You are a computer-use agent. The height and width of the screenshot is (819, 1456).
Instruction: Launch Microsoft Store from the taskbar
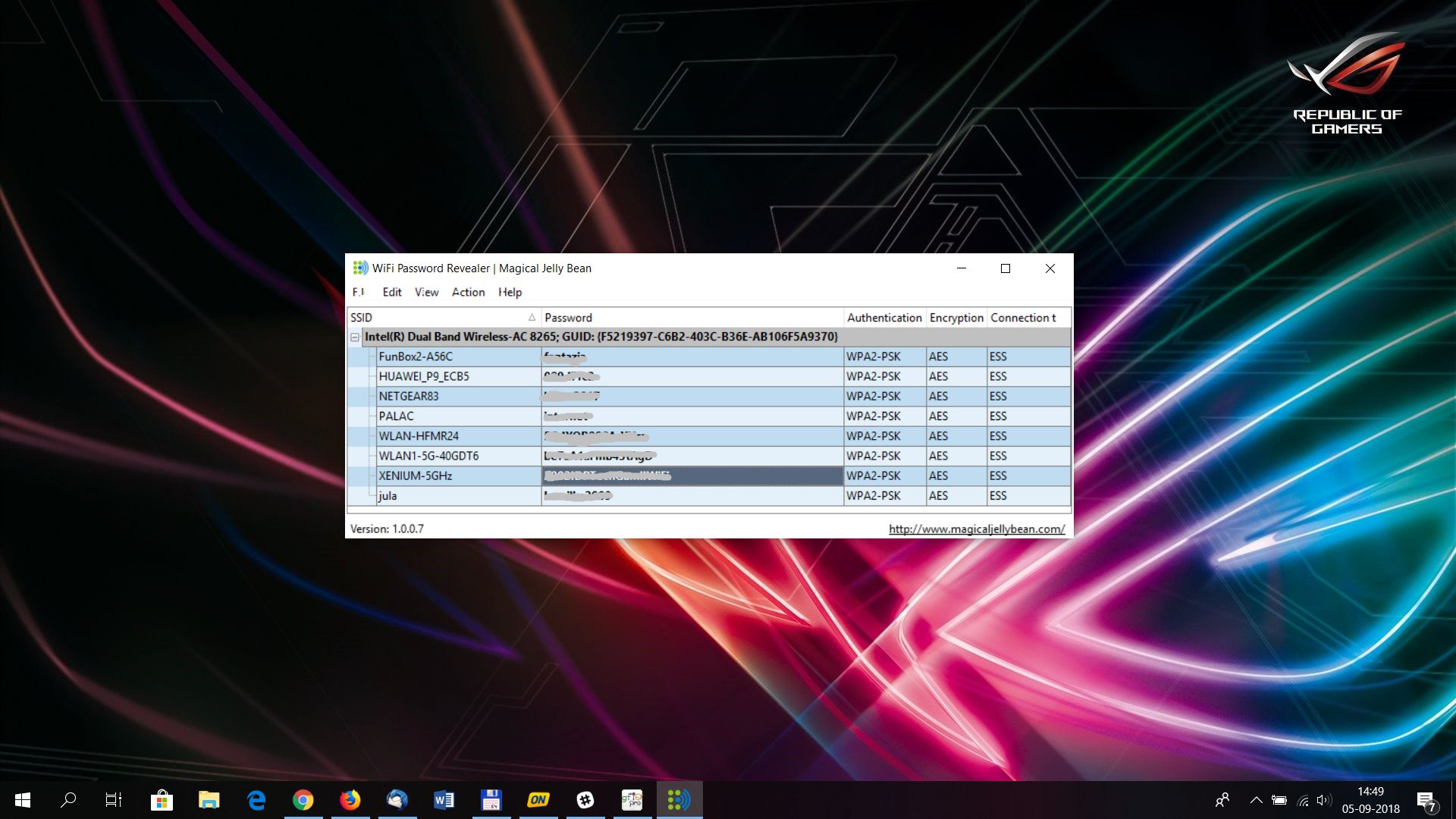click(x=162, y=800)
